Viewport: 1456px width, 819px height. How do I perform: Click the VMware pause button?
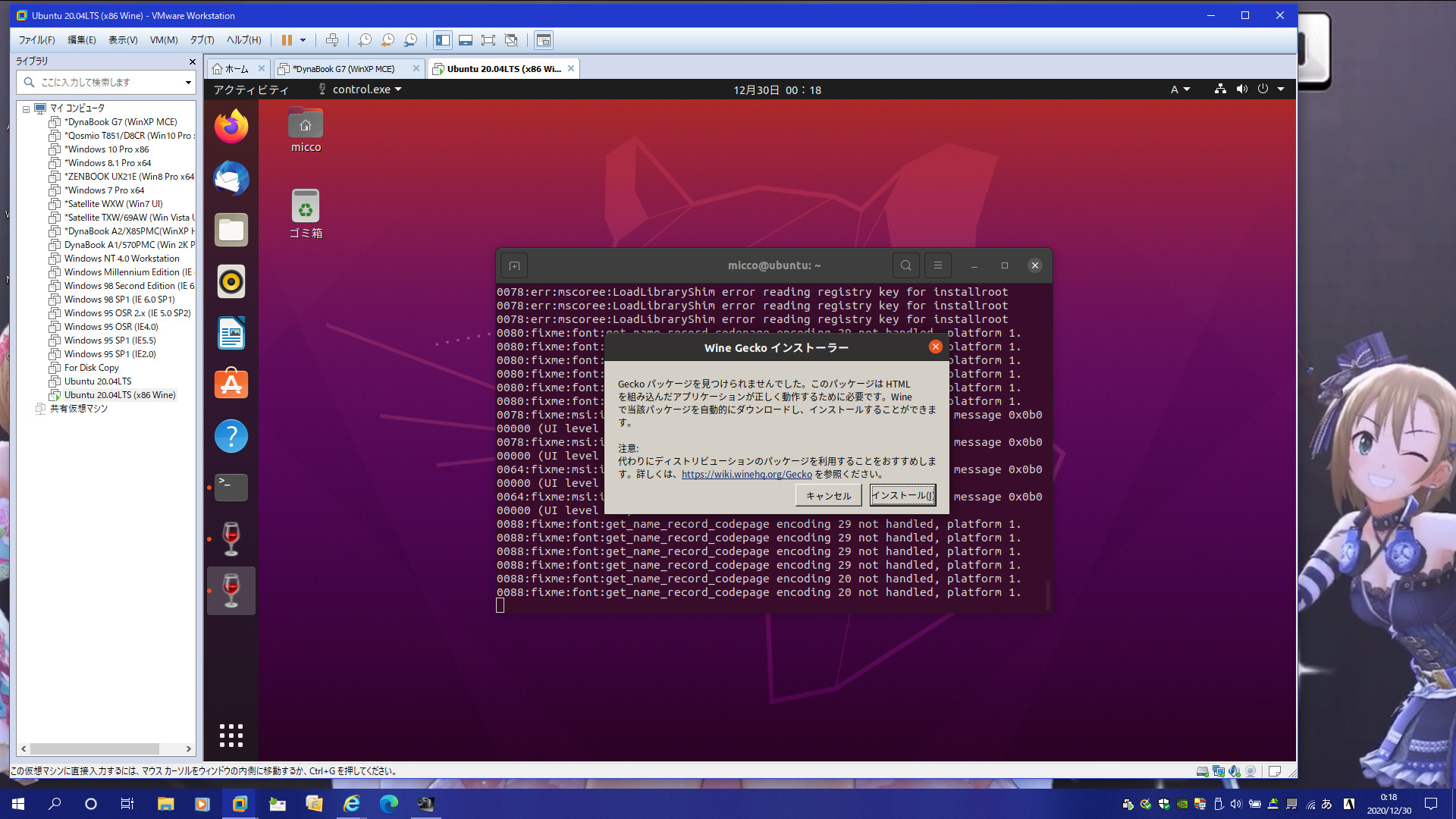287,40
